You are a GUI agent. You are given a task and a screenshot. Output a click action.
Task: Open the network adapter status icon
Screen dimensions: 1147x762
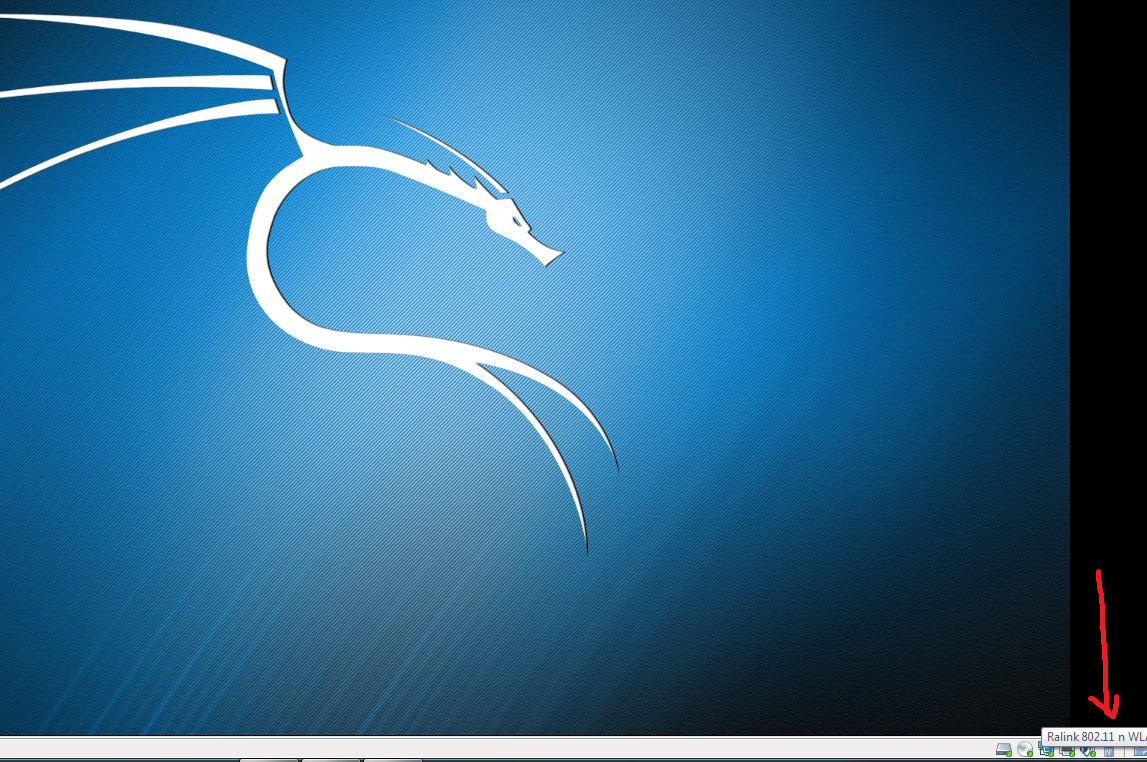[1045, 752]
